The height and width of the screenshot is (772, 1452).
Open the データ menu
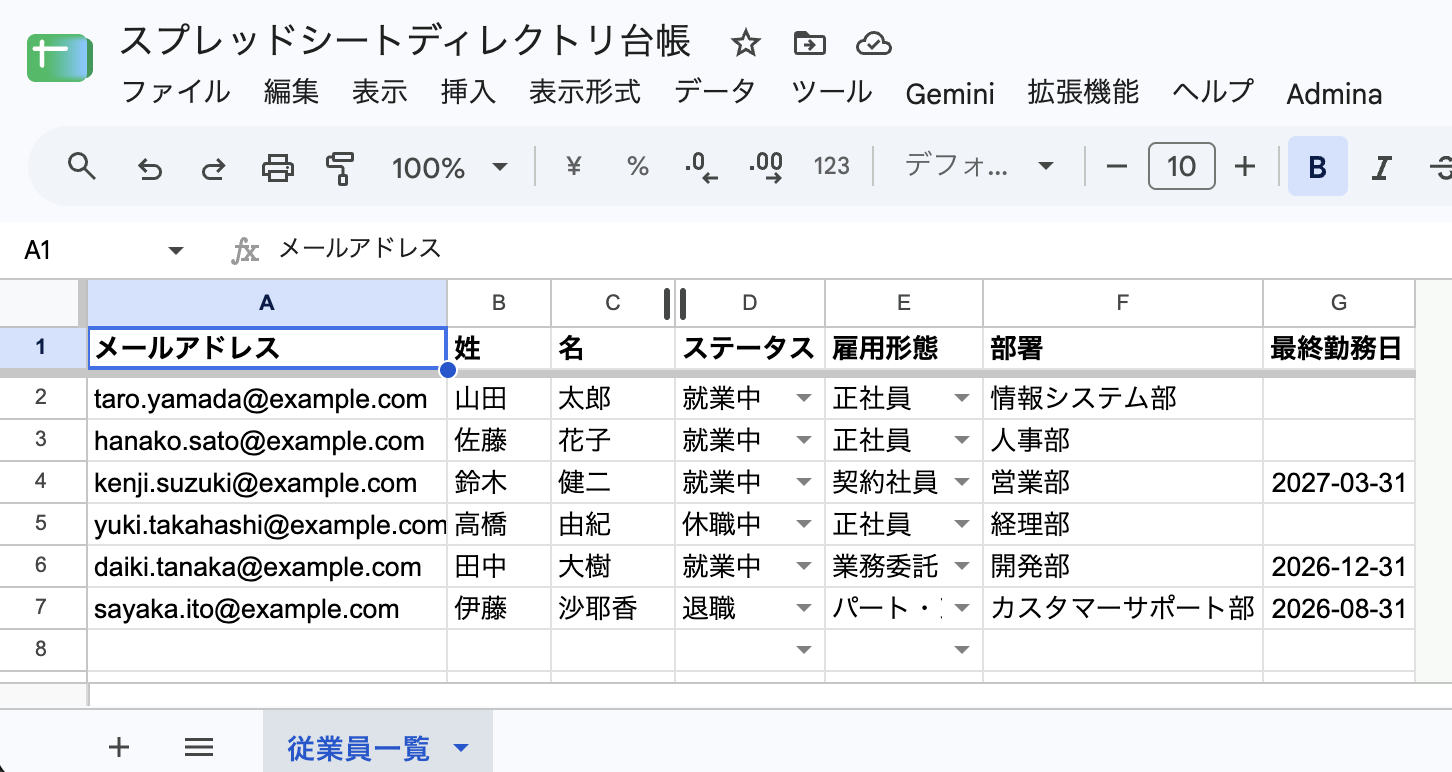click(x=714, y=93)
